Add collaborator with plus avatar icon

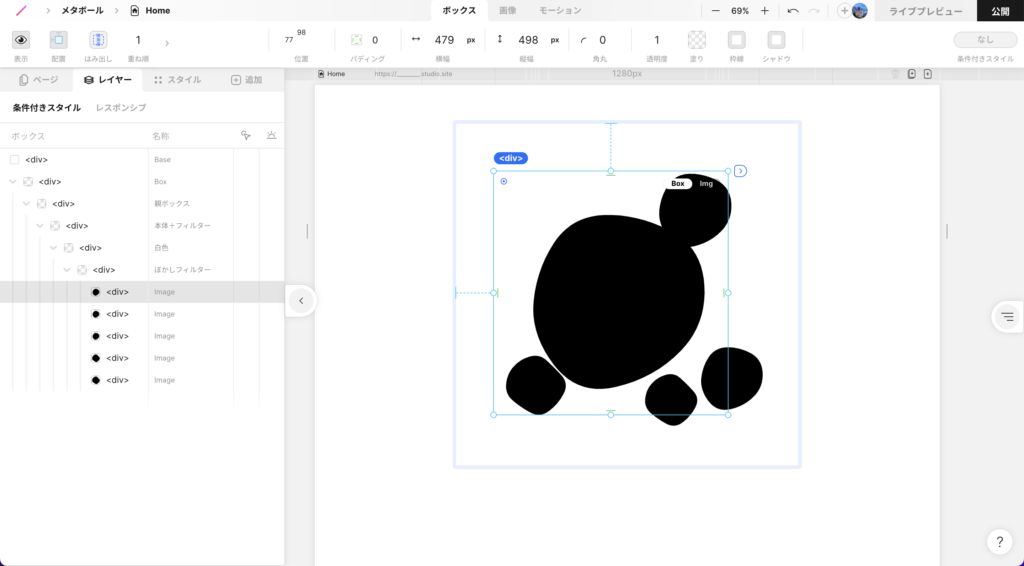point(844,11)
